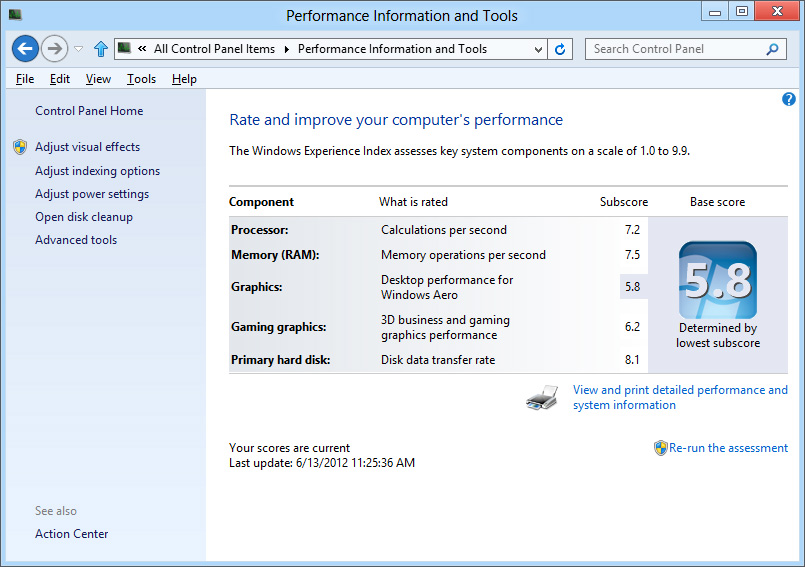Click the Base score column header
Screen dimensions: 805x567
[x=717, y=202]
